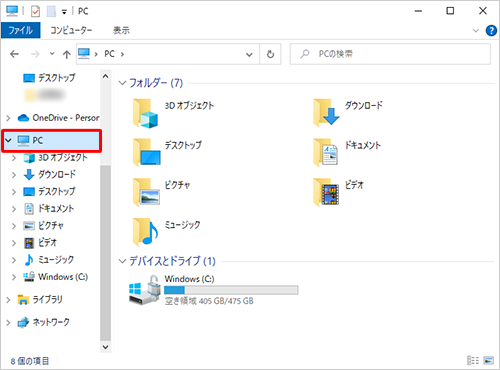Collapse the フォルダー (7) group
This screenshot has width=500, height=370.
coord(122,83)
